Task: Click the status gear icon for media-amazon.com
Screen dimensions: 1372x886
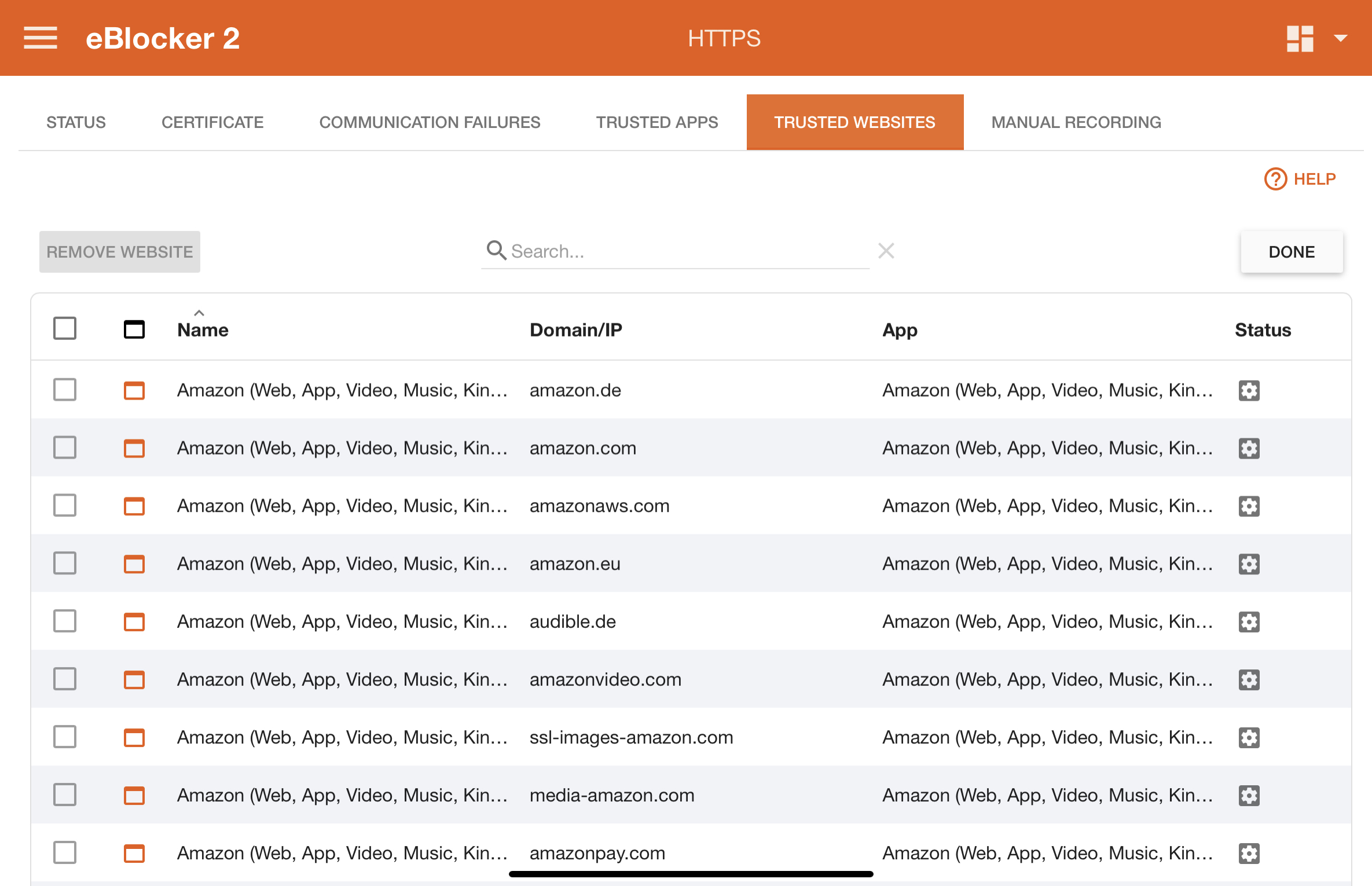Action: 1249,796
